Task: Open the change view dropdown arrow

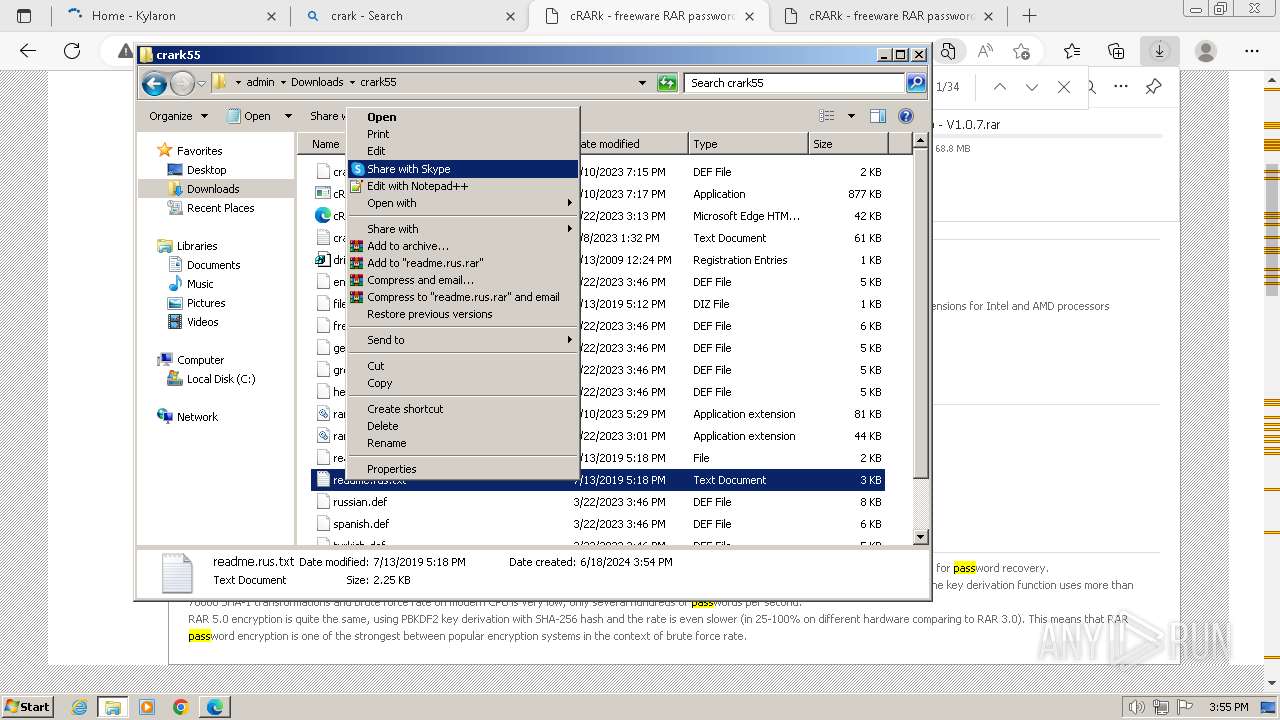Action: point(851,116)
